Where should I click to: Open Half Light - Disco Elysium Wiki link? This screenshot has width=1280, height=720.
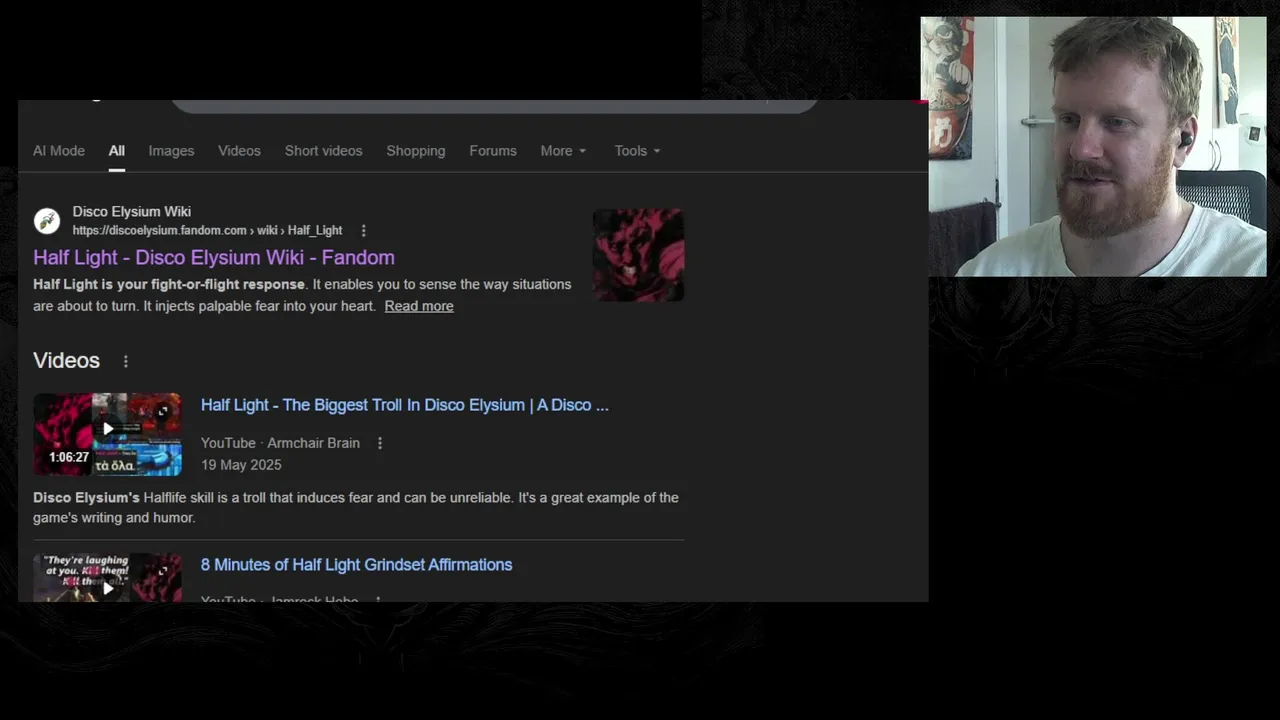214,258
